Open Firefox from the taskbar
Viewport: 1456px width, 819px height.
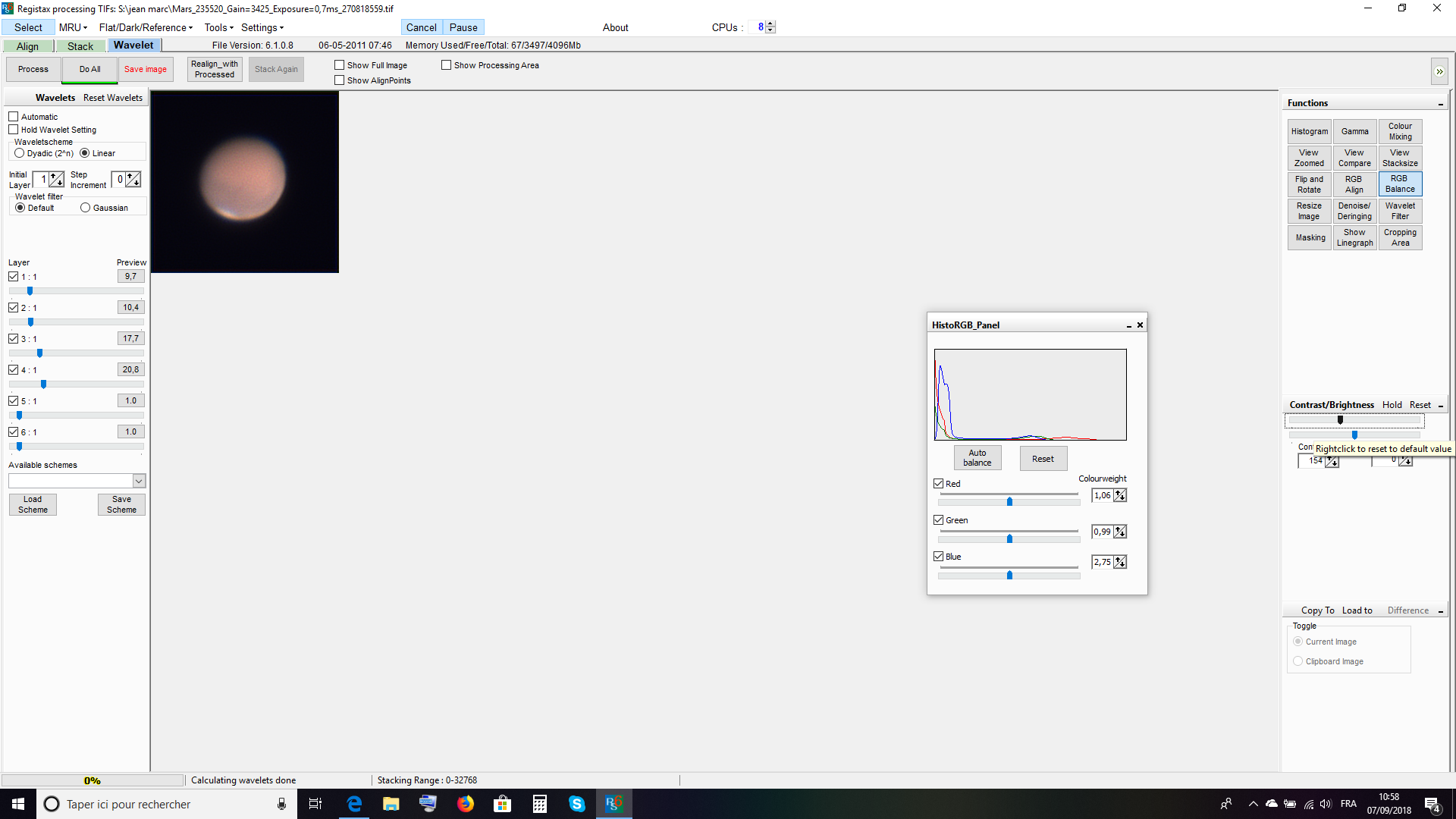click(x=465, y=804)
